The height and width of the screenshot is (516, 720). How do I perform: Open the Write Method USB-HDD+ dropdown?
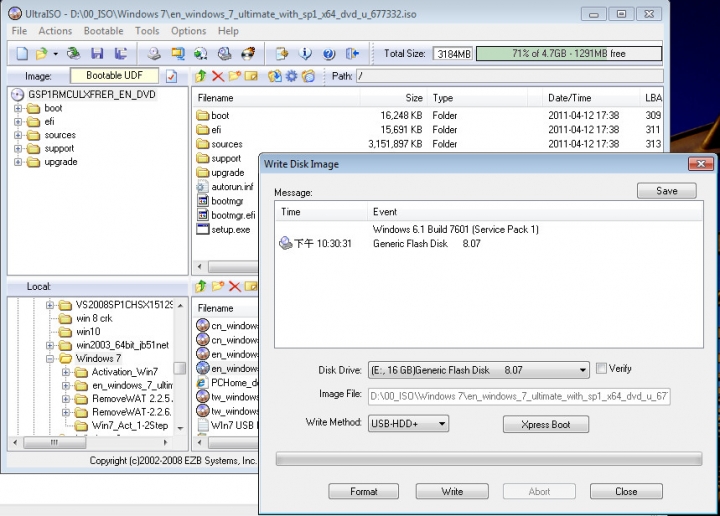(x=442, y=423)
